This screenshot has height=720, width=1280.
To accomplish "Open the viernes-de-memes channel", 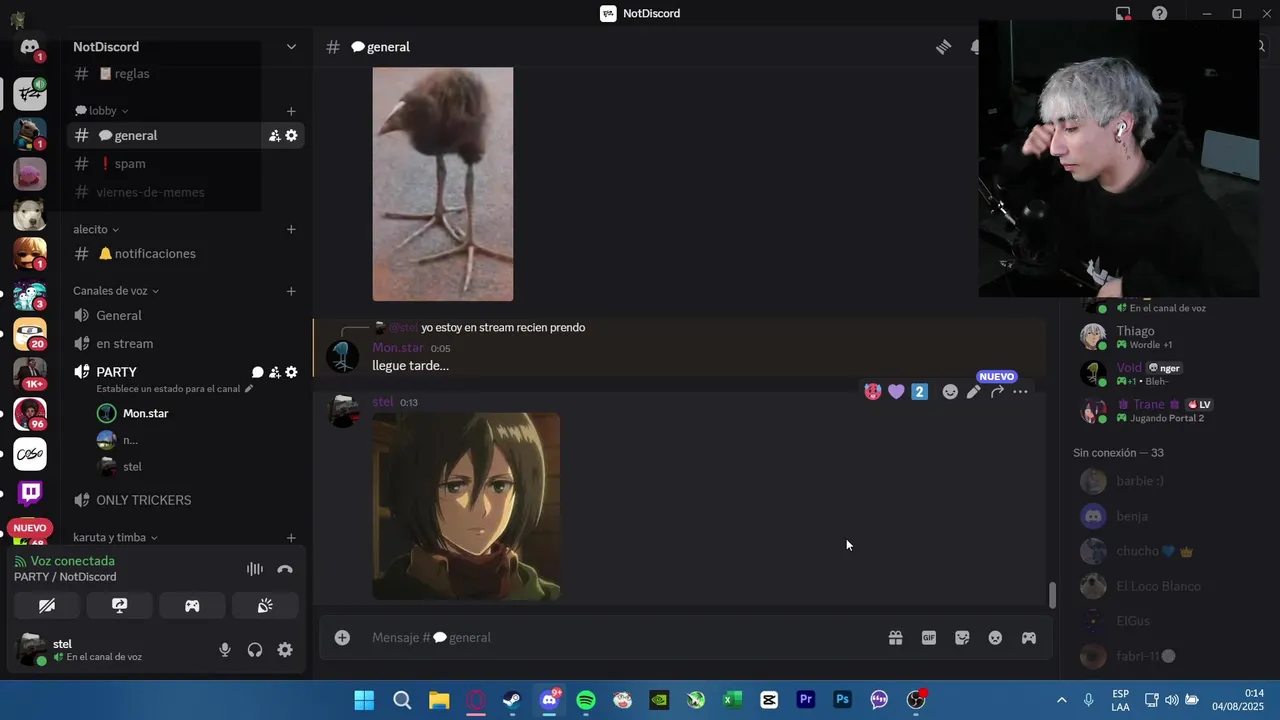I will (x=185, y=192).
